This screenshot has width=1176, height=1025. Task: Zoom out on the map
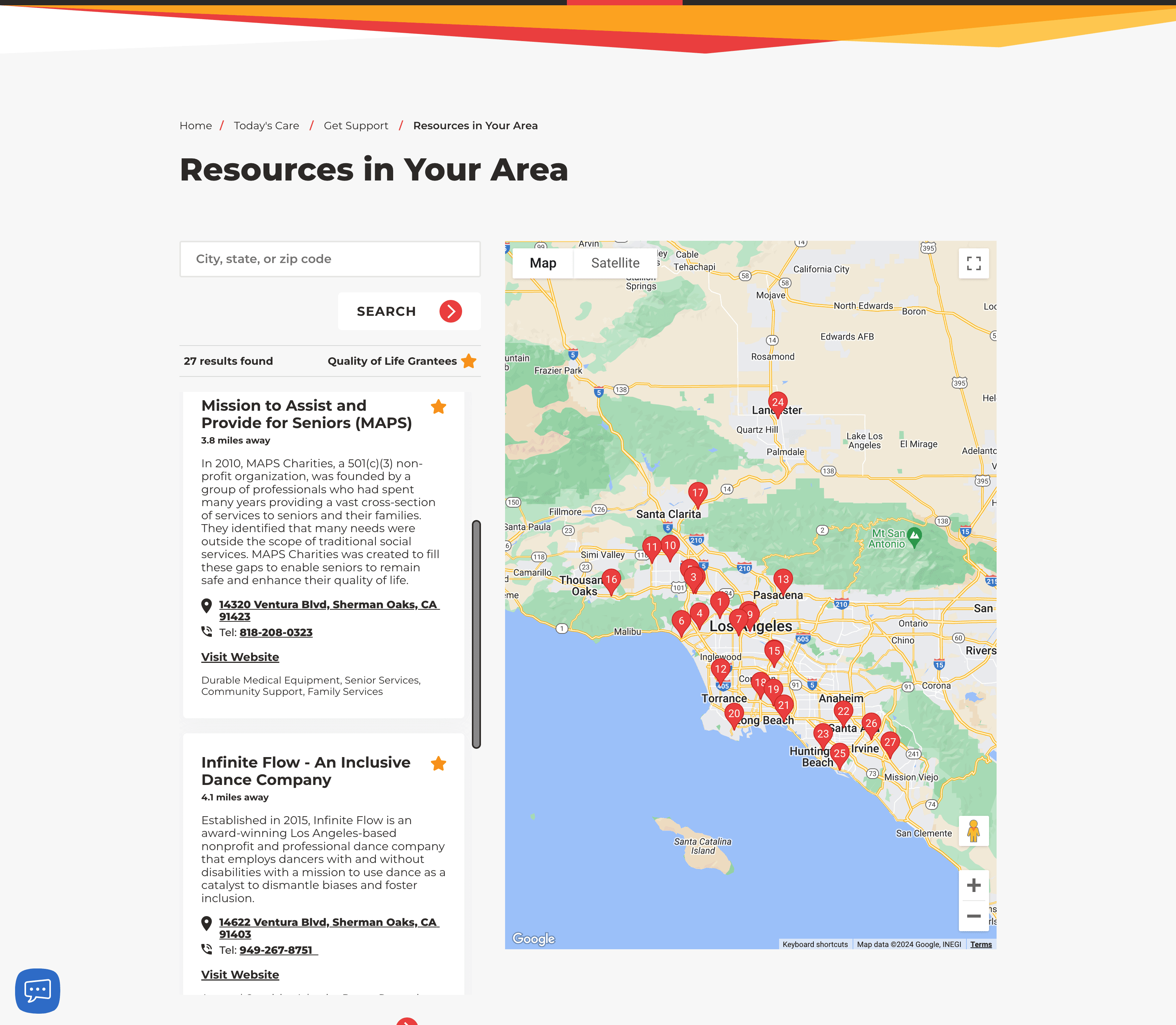(x=974, y=916)
